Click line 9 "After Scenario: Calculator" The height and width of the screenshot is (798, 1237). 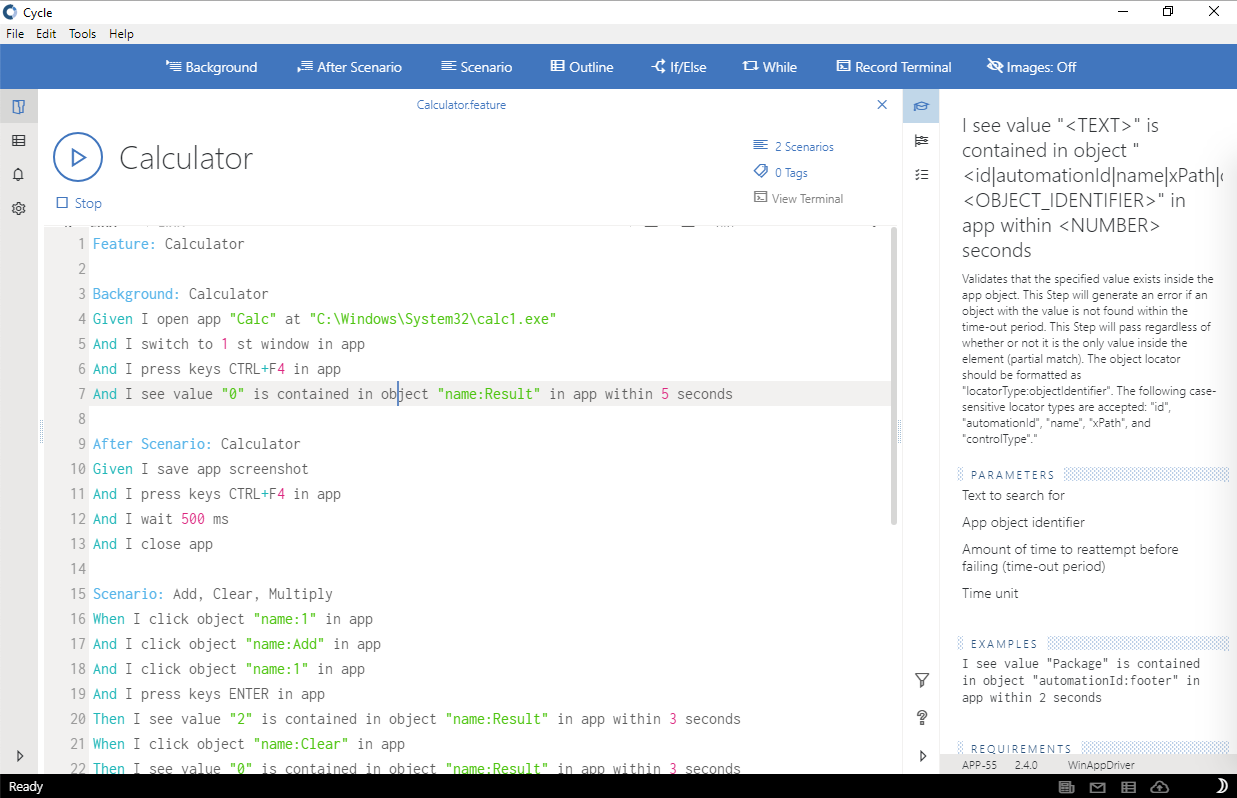click(196, 444)
